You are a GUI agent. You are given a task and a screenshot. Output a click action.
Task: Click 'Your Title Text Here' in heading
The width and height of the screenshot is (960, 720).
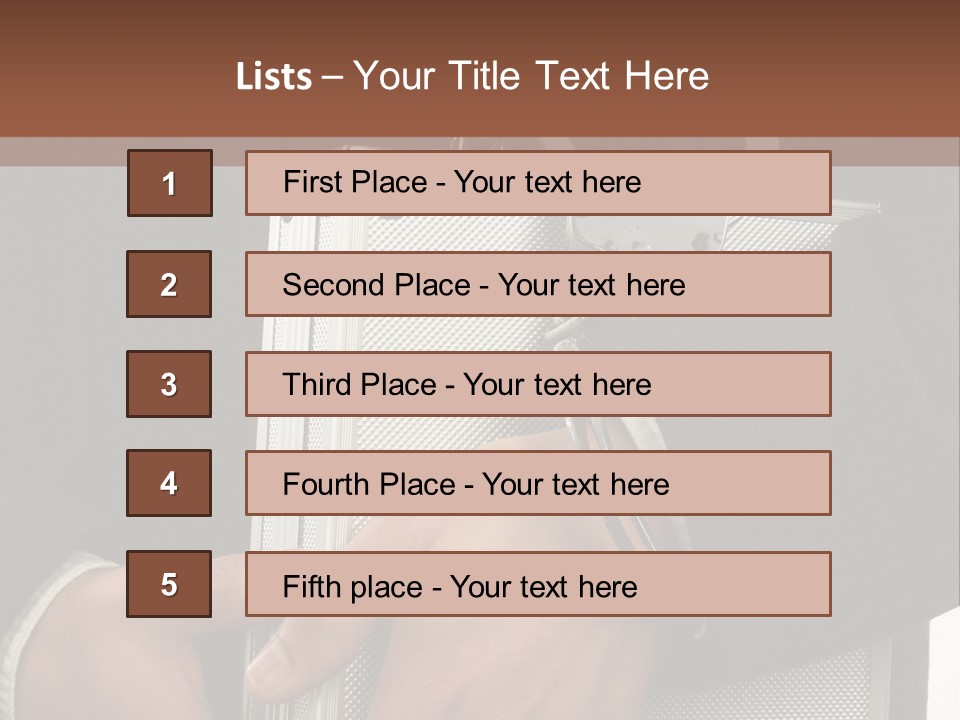click(531, 77)
